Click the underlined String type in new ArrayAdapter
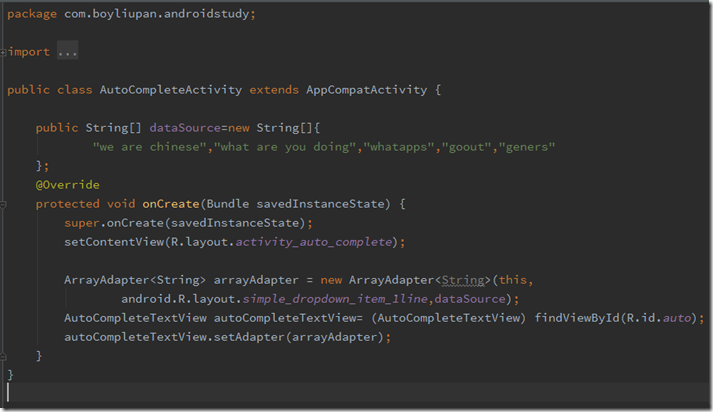 click(462, 280)
